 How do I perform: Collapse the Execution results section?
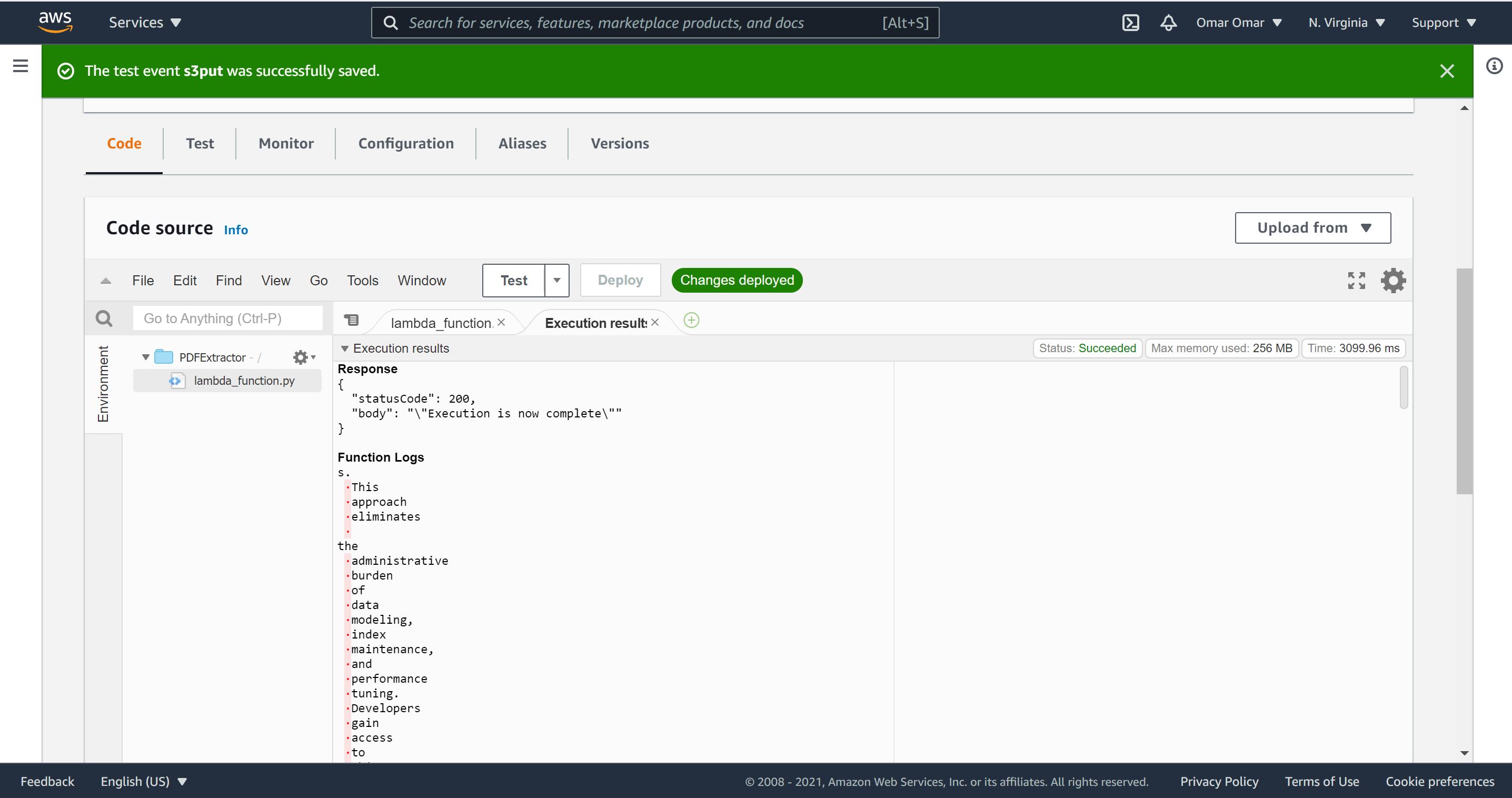344,348
